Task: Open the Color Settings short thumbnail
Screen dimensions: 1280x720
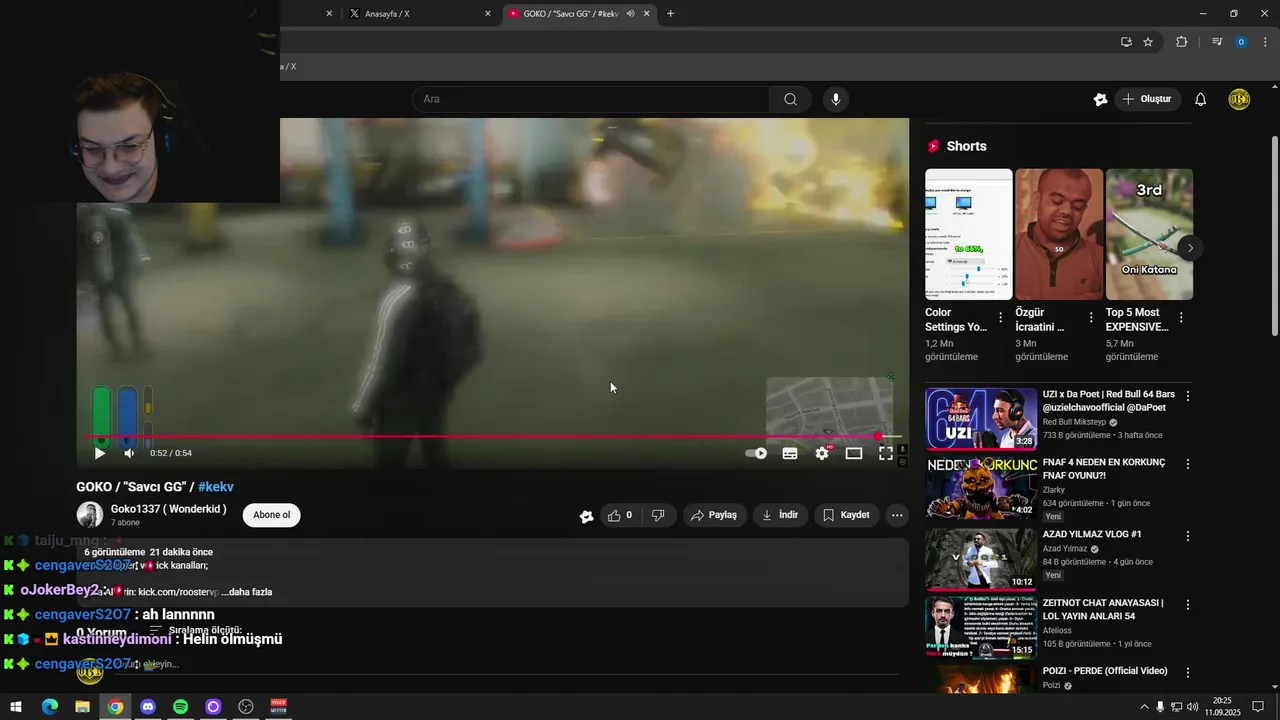Action: tap(969, 234)
